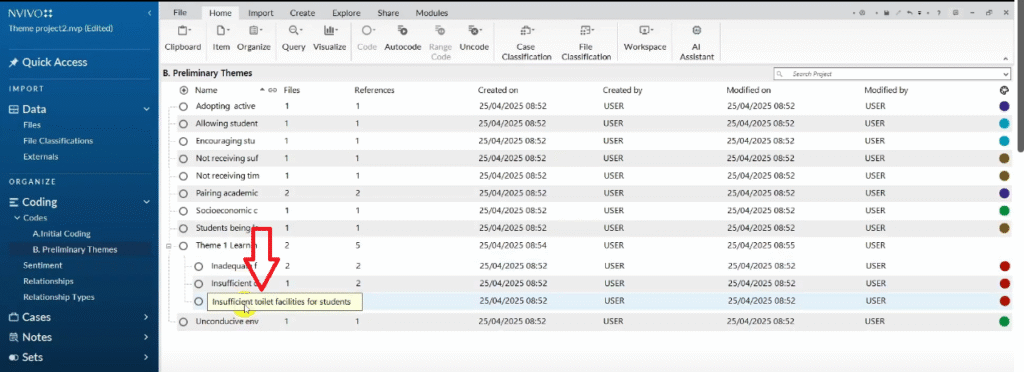Open the File menu

(x=180, y=13)
